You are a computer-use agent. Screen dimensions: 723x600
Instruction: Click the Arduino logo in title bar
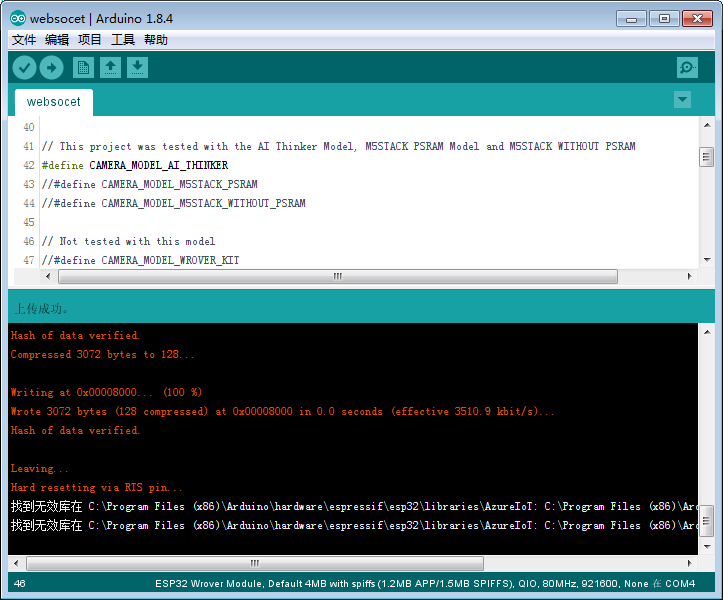(18, 18)
